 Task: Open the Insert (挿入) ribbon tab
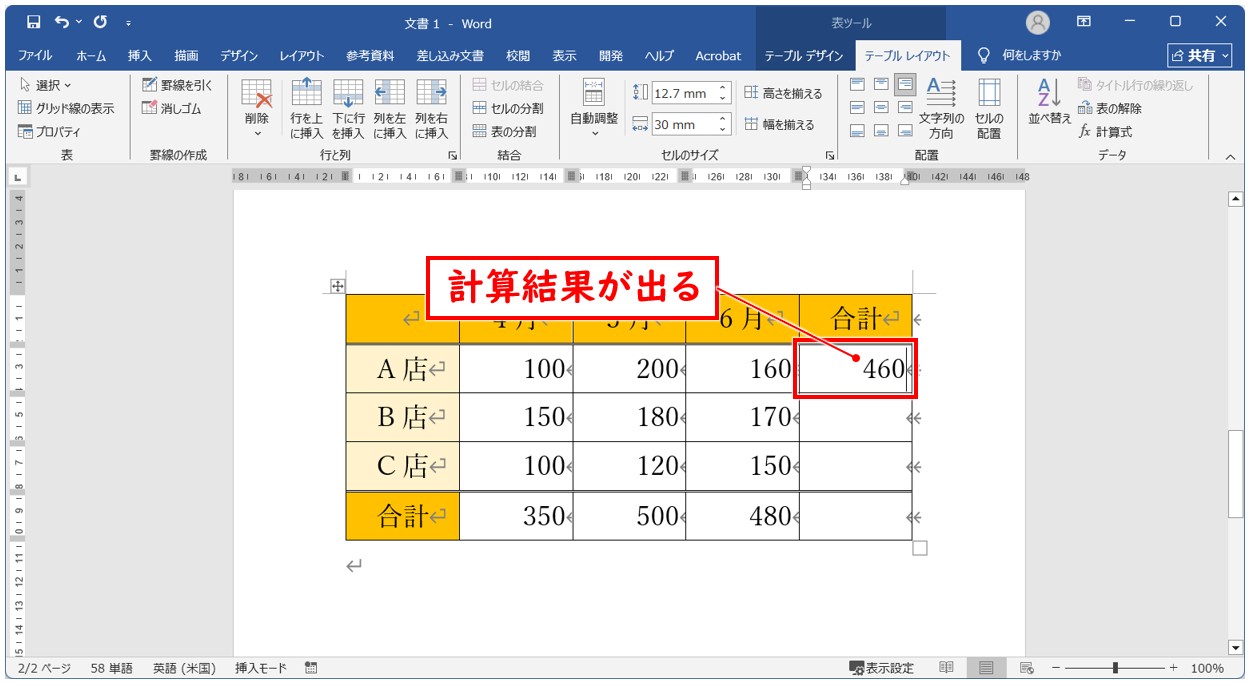coord(140,56)
